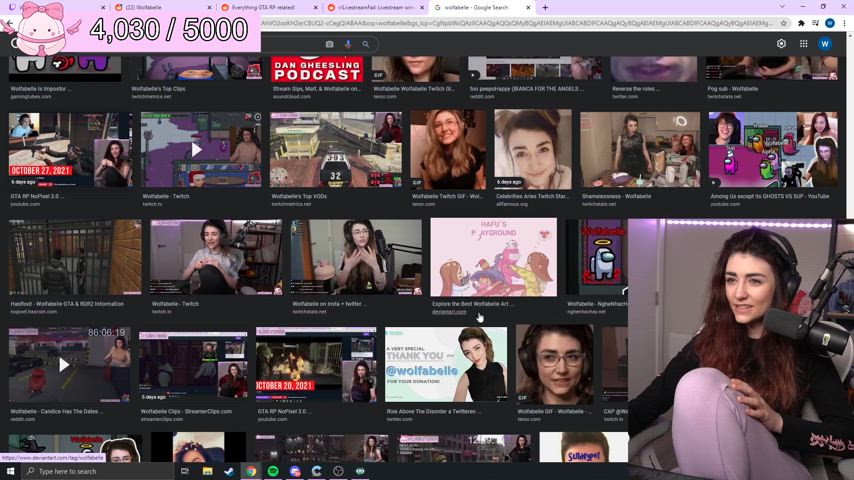This screenshot has width=854, height=480.
Task: Click the Chrome profile avatar in toolbar
Action: click(x=829, y=23)
